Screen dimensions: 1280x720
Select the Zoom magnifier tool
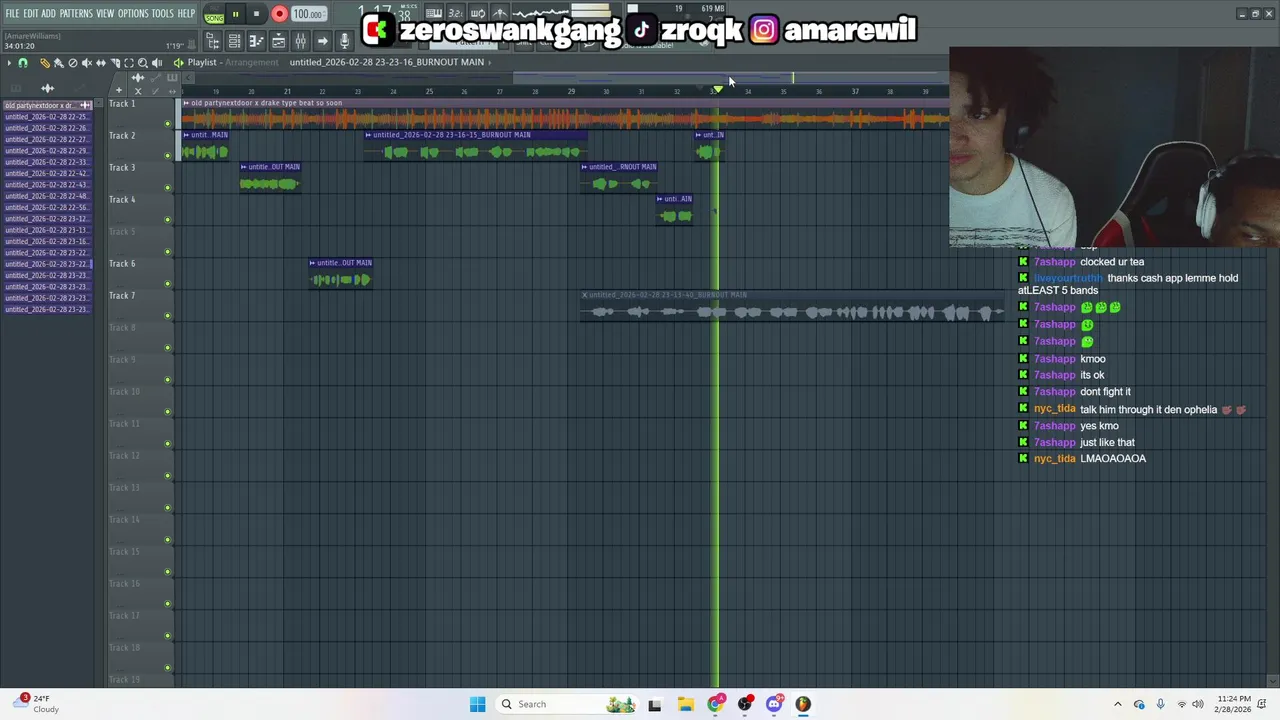click(143, 63)
